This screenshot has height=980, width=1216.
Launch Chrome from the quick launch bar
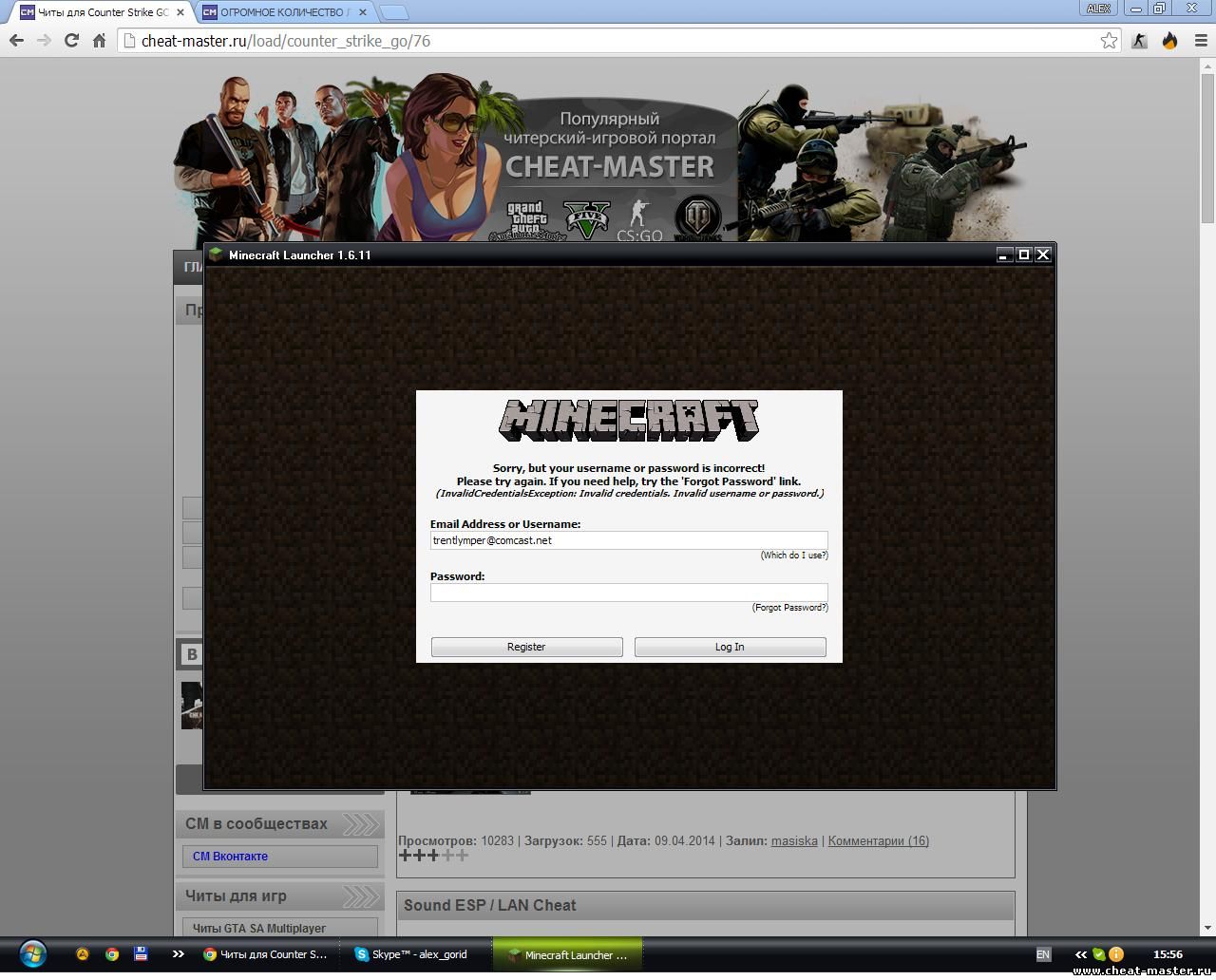tap(112, 954)
